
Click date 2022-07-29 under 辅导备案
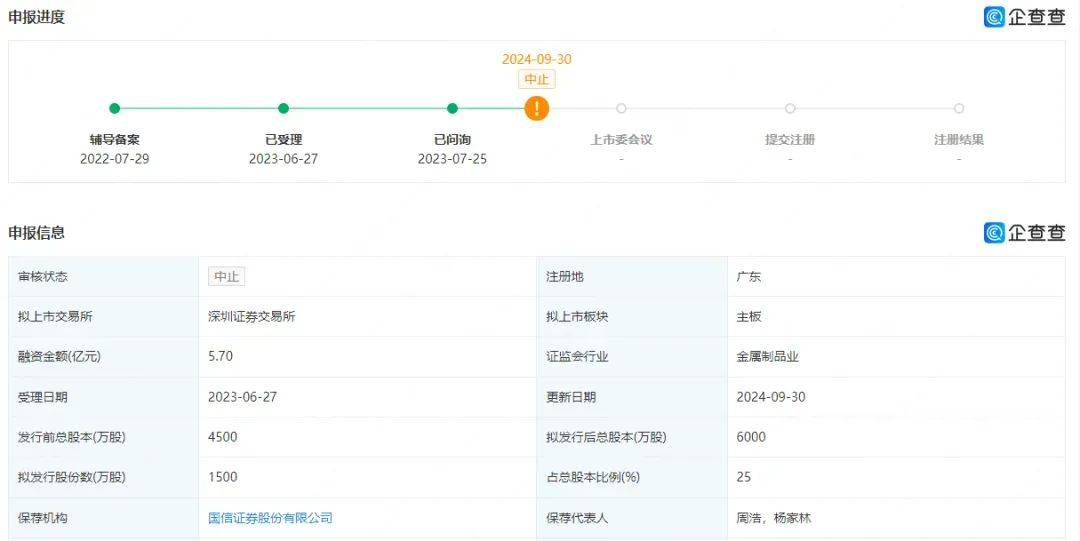115,159
